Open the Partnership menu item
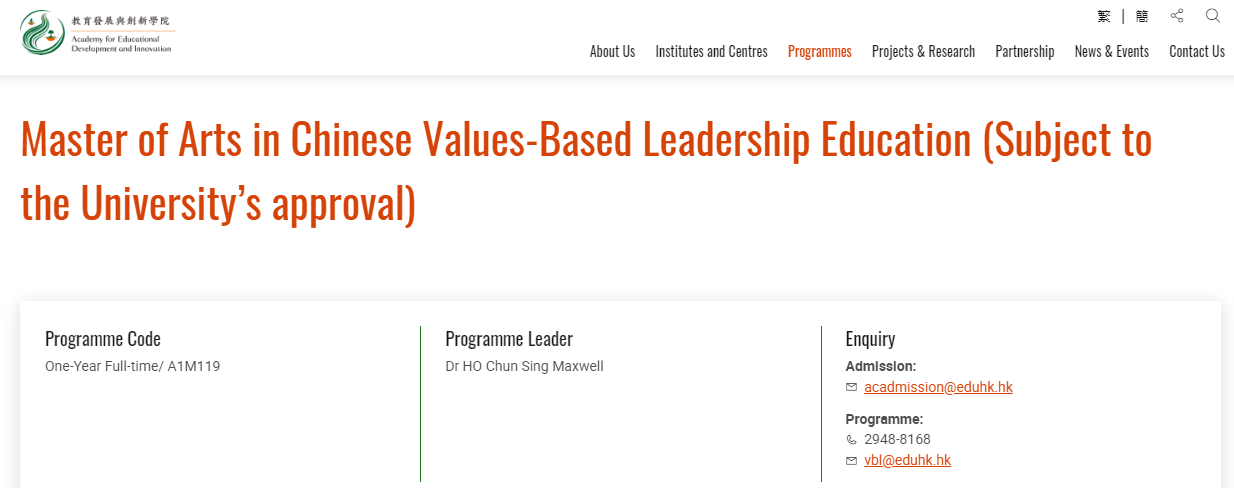The width and height of the screenshot is (1234, 488). point(1025,51)
